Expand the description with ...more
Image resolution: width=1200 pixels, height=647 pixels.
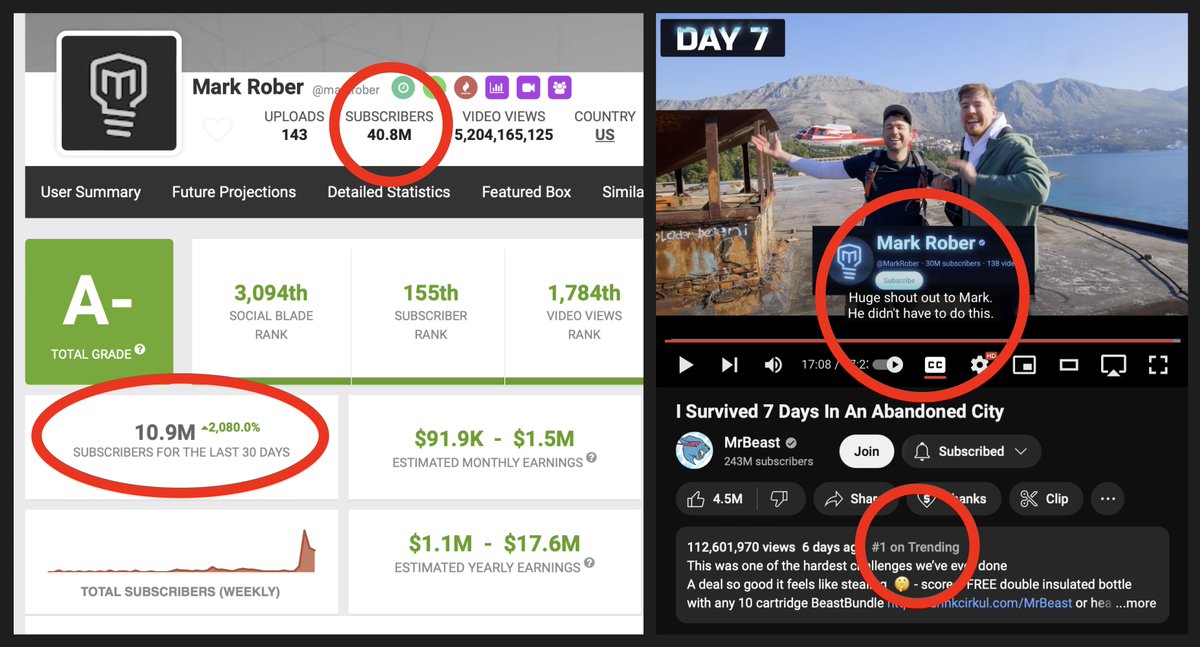click(1135, 603)
